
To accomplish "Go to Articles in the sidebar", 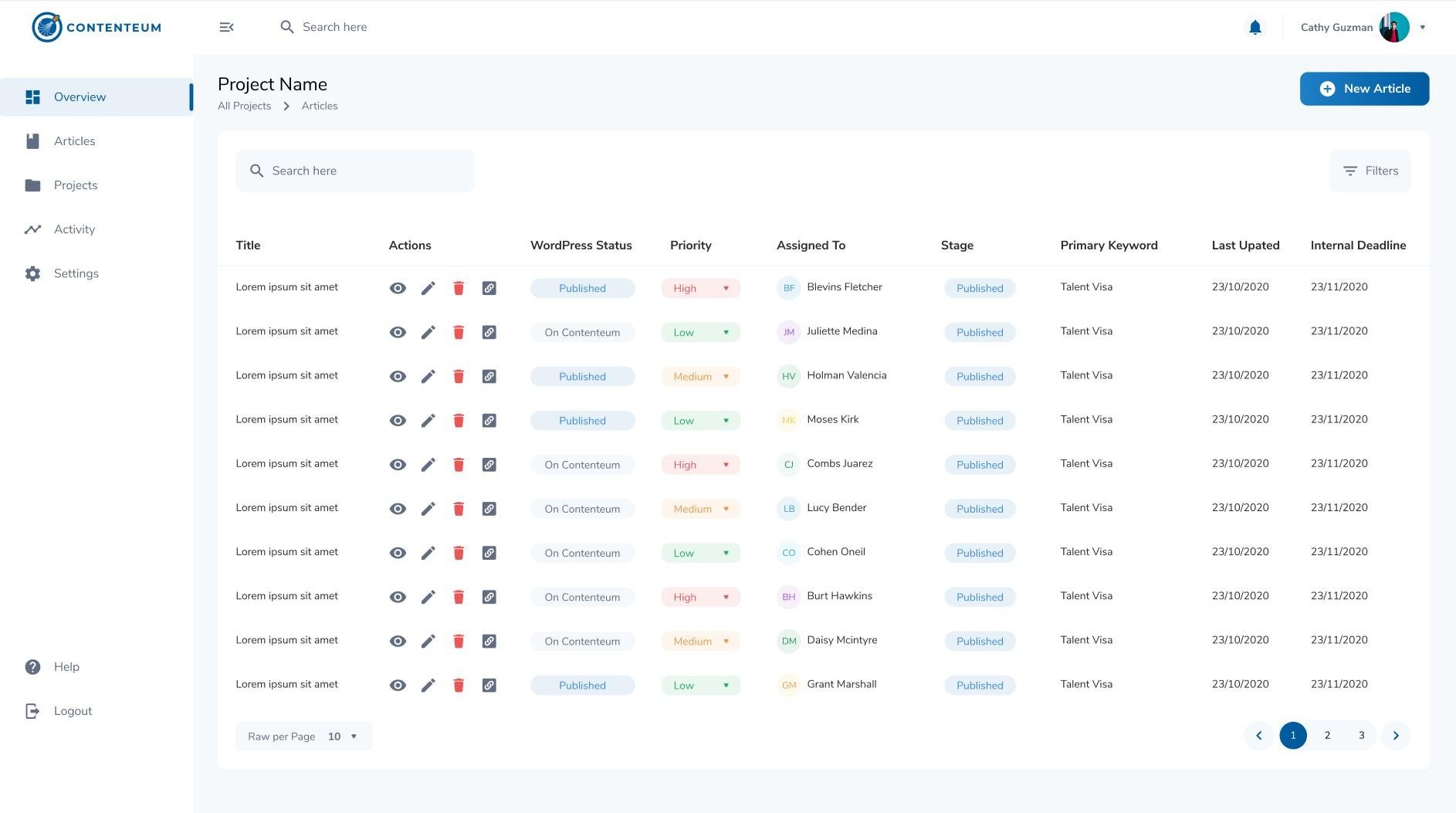I will [x=75, y=141].
